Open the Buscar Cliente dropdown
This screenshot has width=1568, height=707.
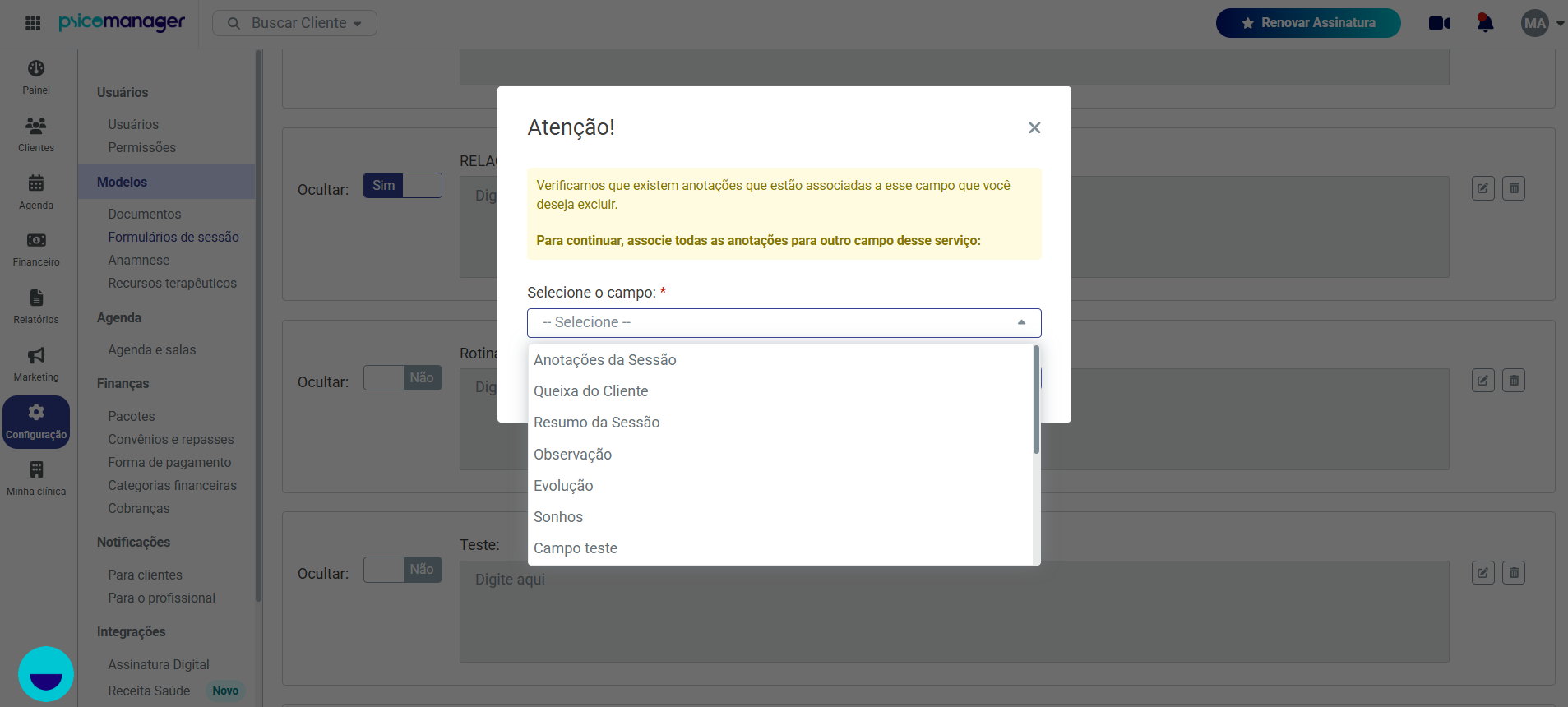[294, 23]
